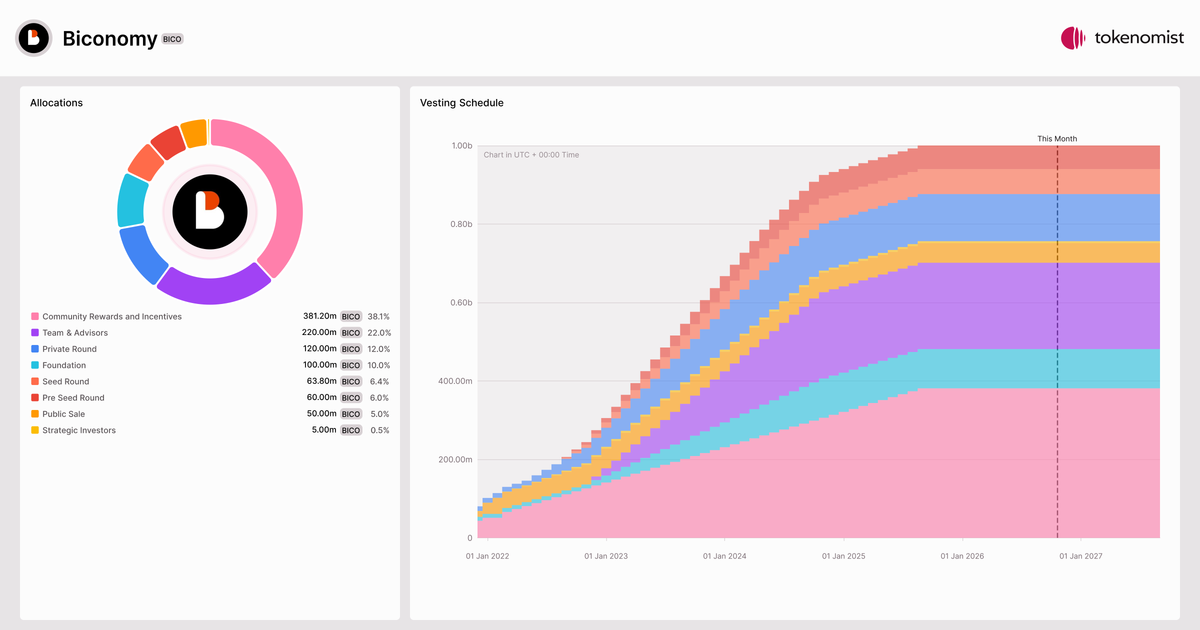Click the 'Public Sale' legend label
The height and width of the screenshot is (630, 1200).
(x=64, y=414)
